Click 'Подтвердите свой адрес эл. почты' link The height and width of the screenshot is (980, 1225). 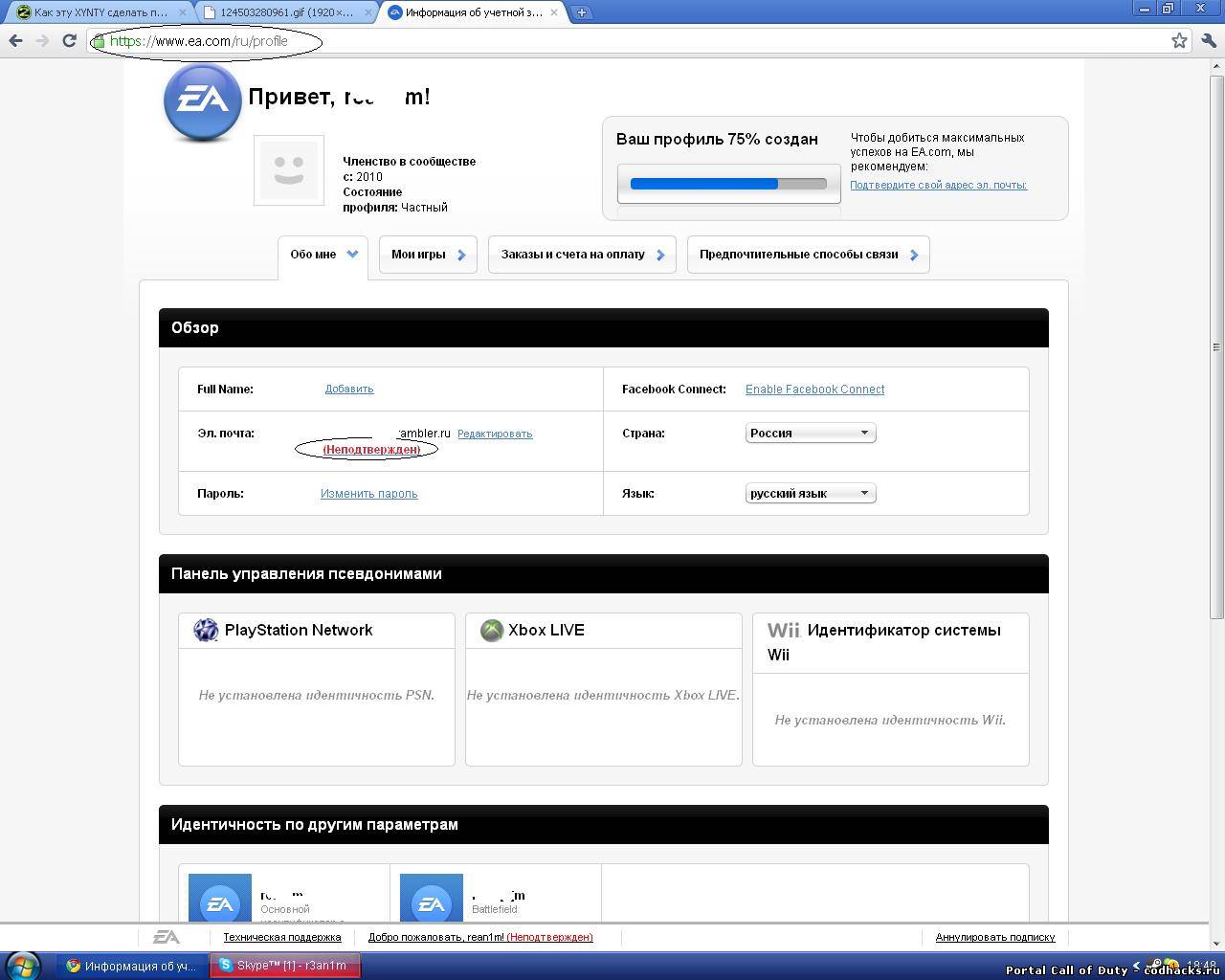pos(938,185)
